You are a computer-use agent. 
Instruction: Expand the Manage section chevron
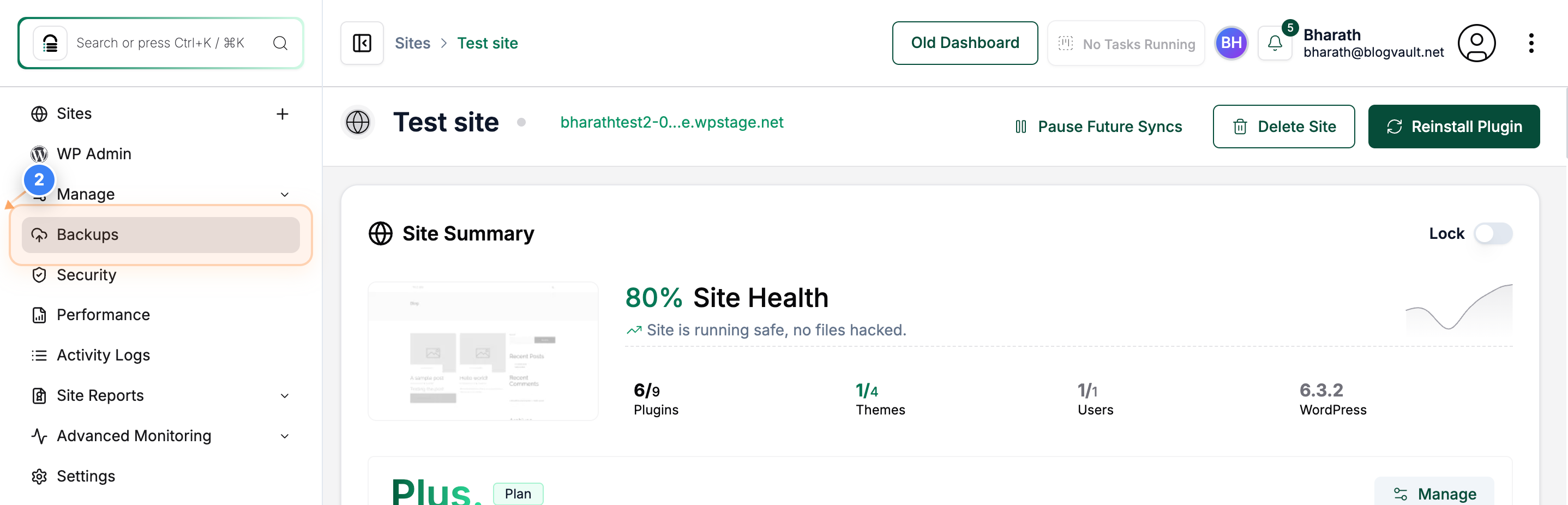click(284, 195)
